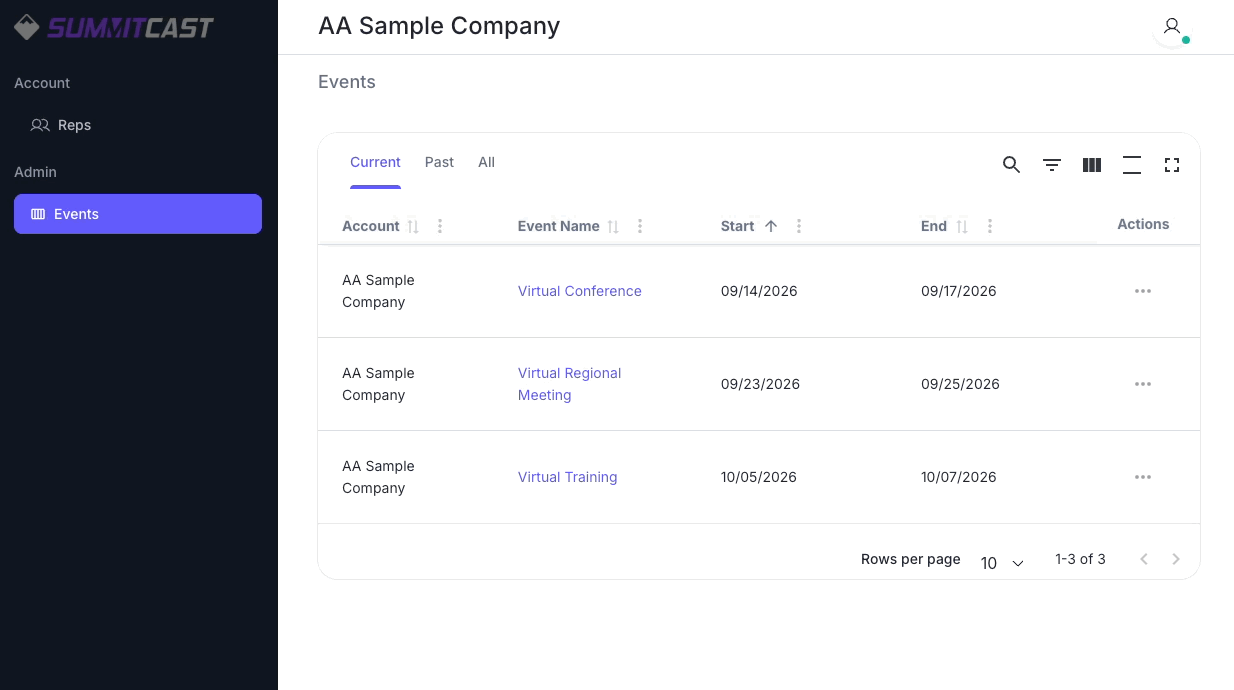Click Account cell in Virtual Conference row

pos(378,291)
